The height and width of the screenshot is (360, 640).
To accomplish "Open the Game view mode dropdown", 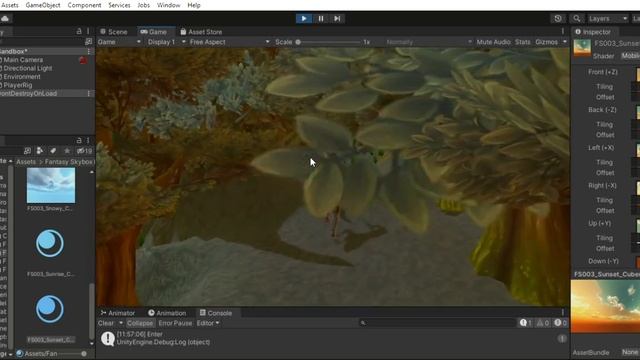I will (x=119, y=42).
